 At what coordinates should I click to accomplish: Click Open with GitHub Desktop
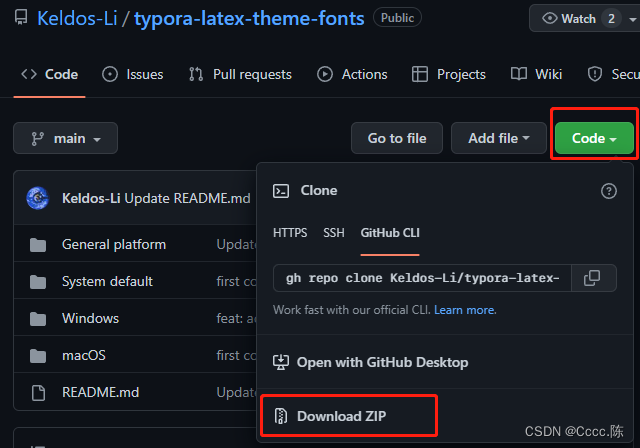pyautogui.click(x=382, y=362)
